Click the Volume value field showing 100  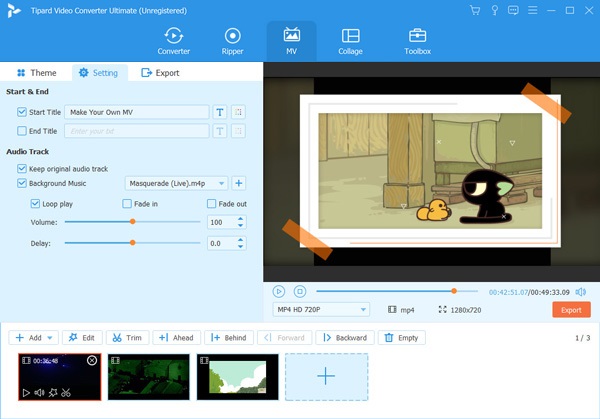tap(222, 222)
